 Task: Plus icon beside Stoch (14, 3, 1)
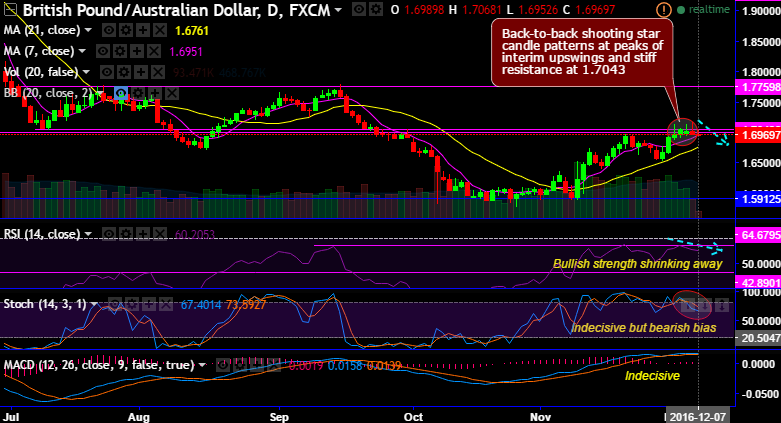pyautogui.click(x=148, y=304)
